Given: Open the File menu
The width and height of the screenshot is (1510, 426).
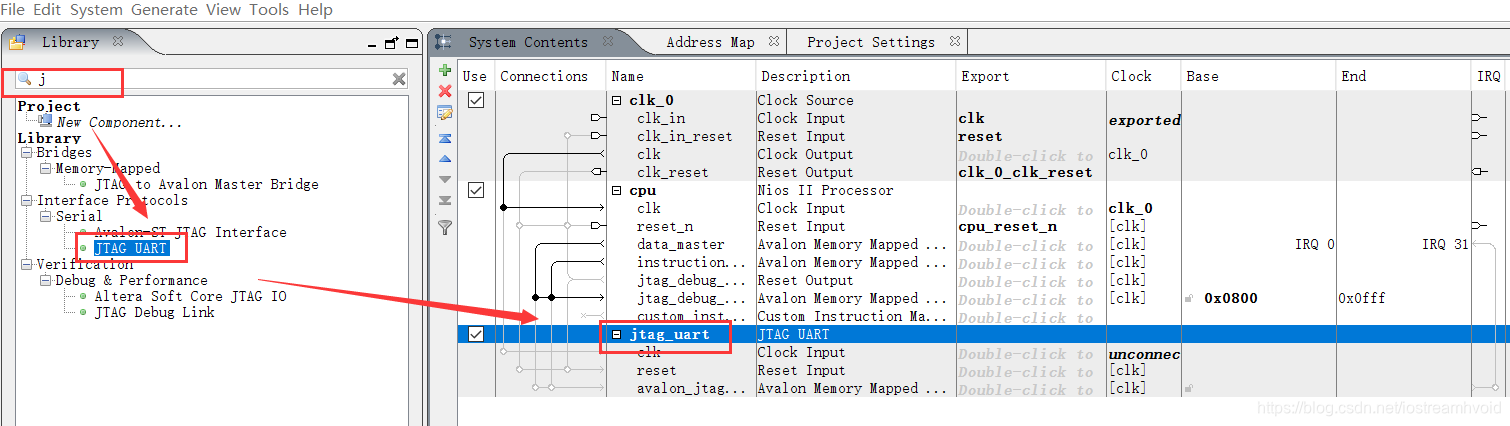Looking at the screenshot, I should point(13,10).
